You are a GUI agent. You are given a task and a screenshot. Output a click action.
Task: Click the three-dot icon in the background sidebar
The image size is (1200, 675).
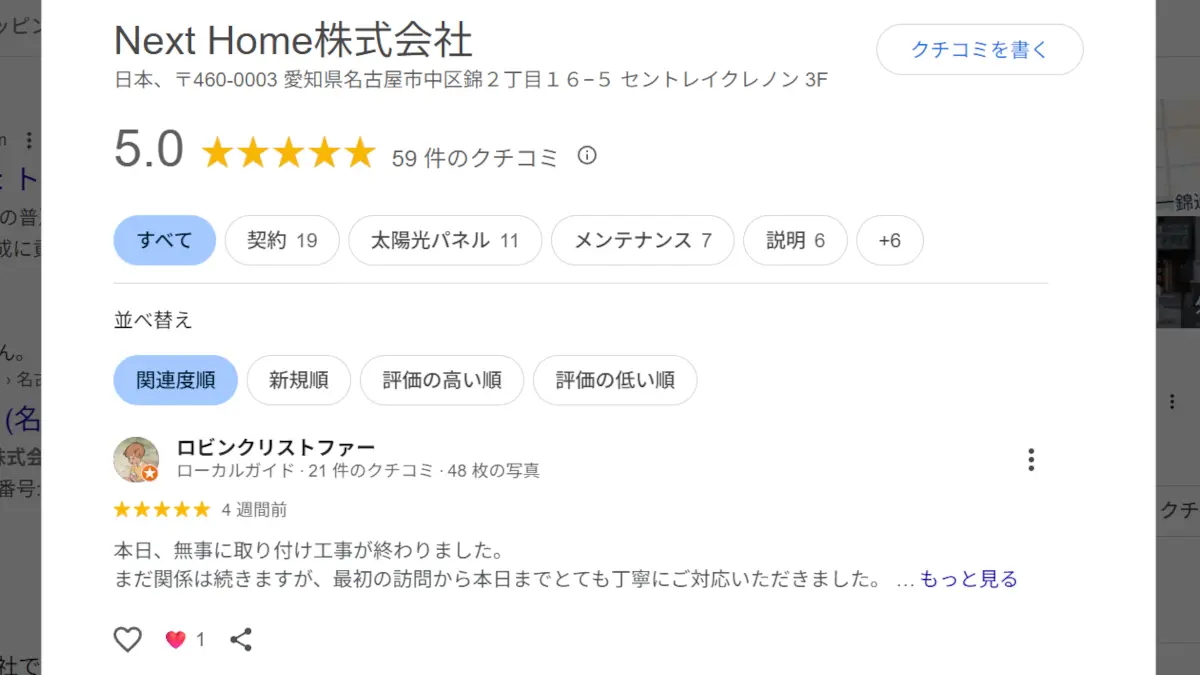point(1171,401)
